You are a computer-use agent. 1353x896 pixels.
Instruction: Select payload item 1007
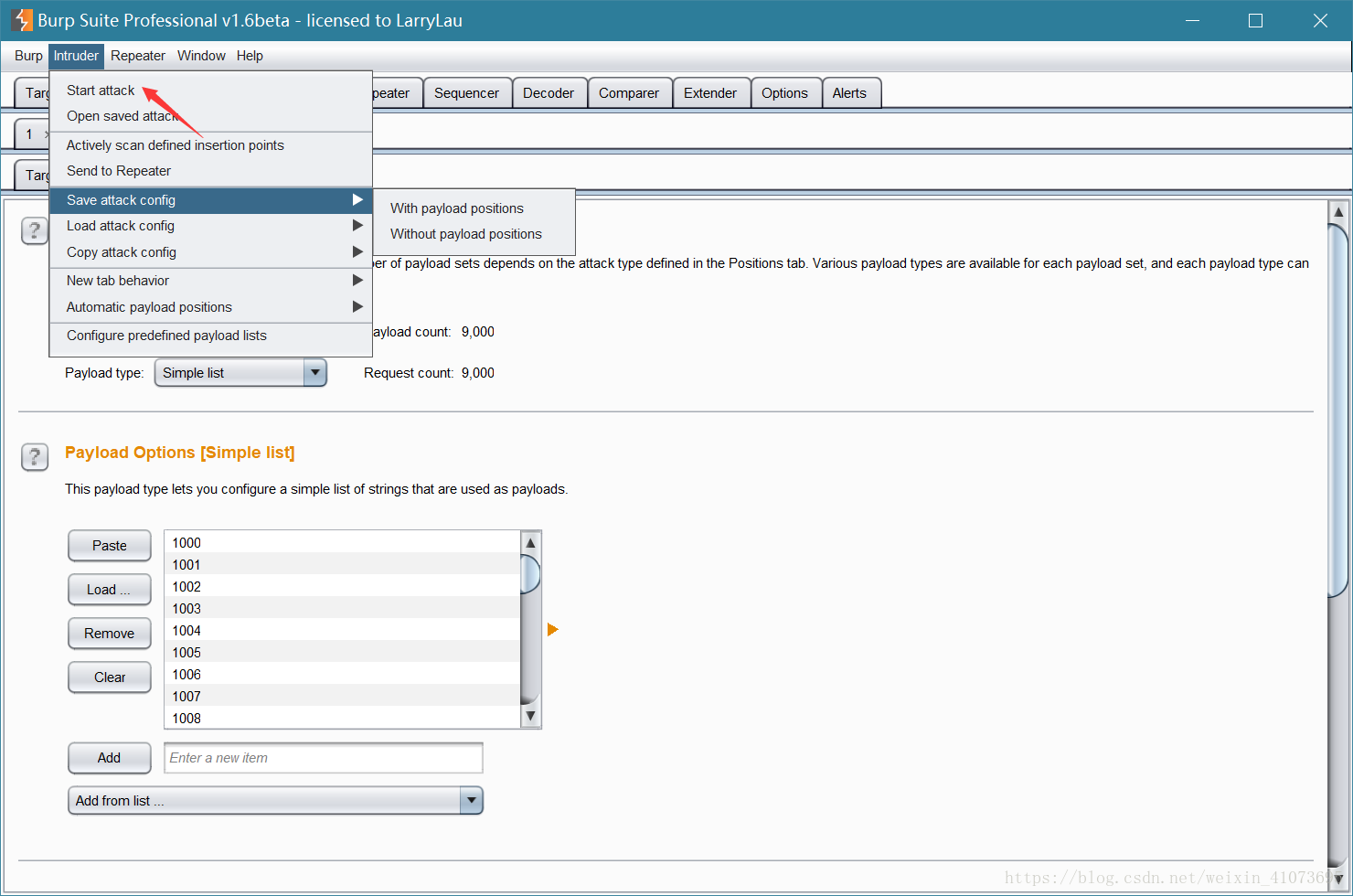(342, 697)
